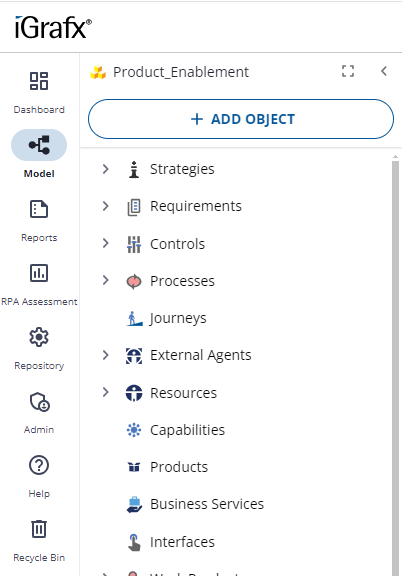Image resolution: width=402 pixels, height=576 pixels.
Task: Expand the Controls tree node
Action: [105, 243]
